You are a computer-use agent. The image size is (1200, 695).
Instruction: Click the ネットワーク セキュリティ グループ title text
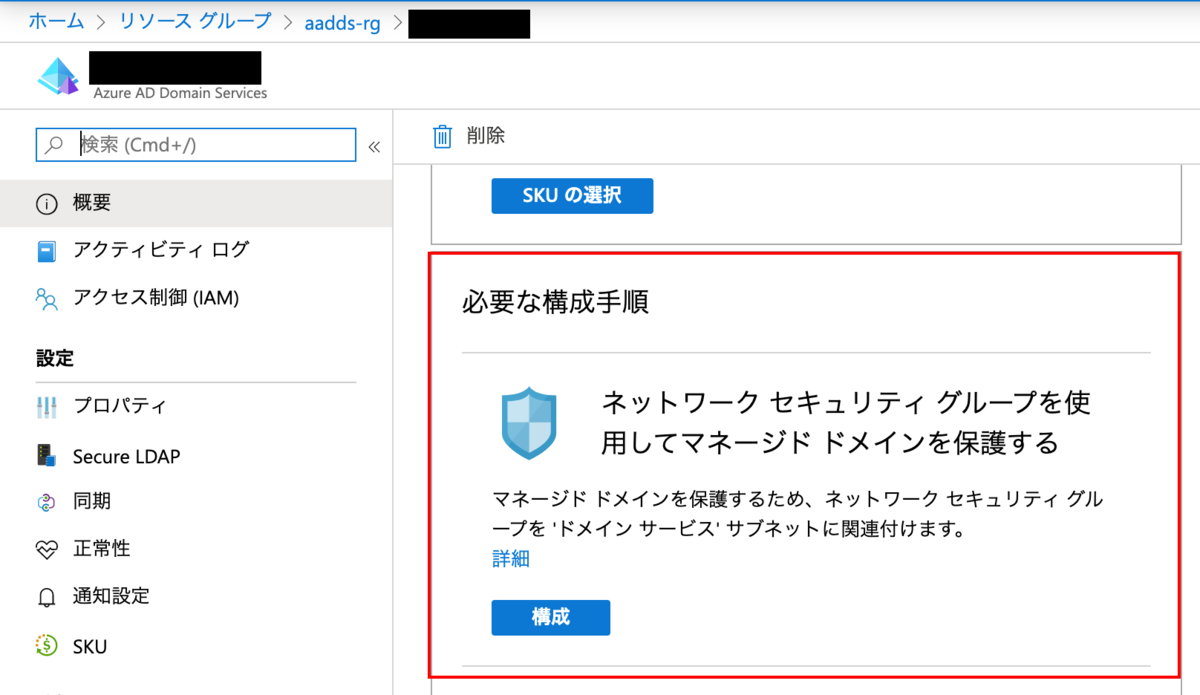(845, 422)
